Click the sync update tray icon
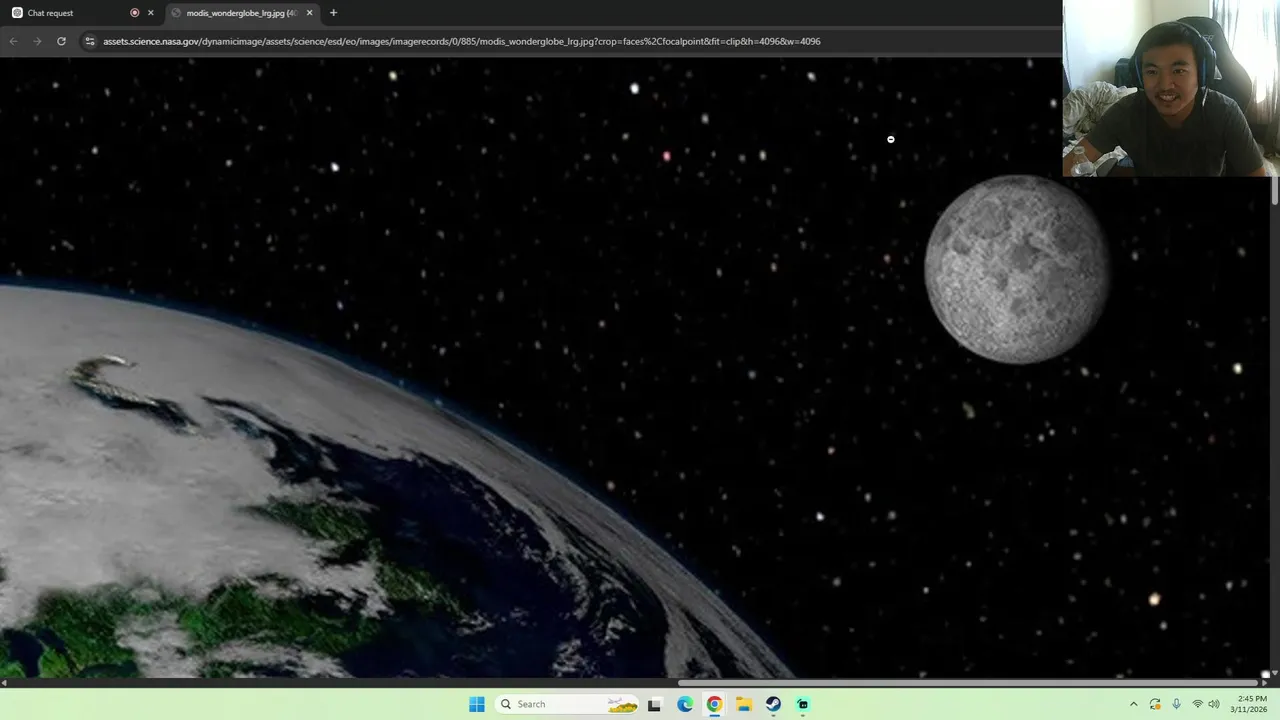 pyautogui.click(x=1155, y=704)
